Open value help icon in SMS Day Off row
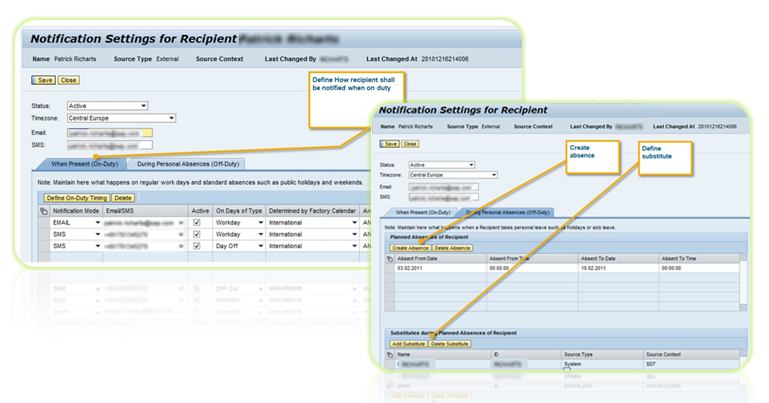This screenshot has width=769, height=403. point(181,246)
